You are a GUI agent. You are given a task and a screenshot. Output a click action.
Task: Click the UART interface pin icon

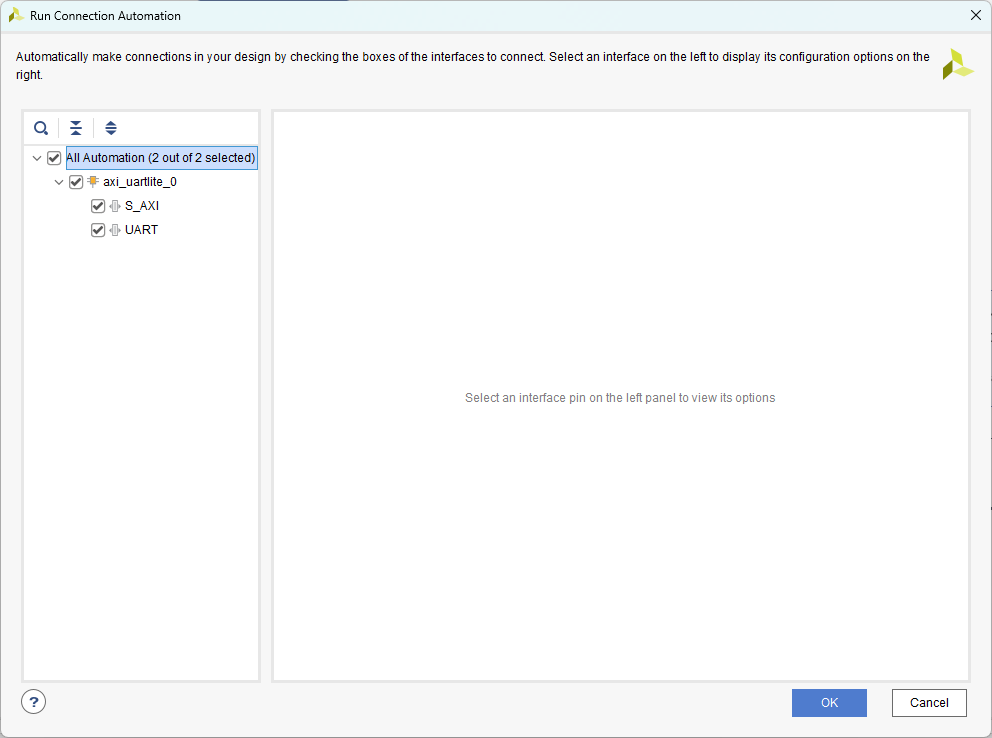115,230
